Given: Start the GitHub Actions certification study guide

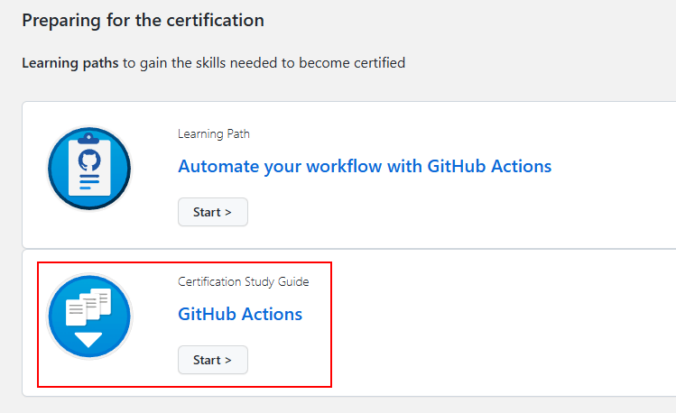Looking at the screenshot, I should pos(213,360).
